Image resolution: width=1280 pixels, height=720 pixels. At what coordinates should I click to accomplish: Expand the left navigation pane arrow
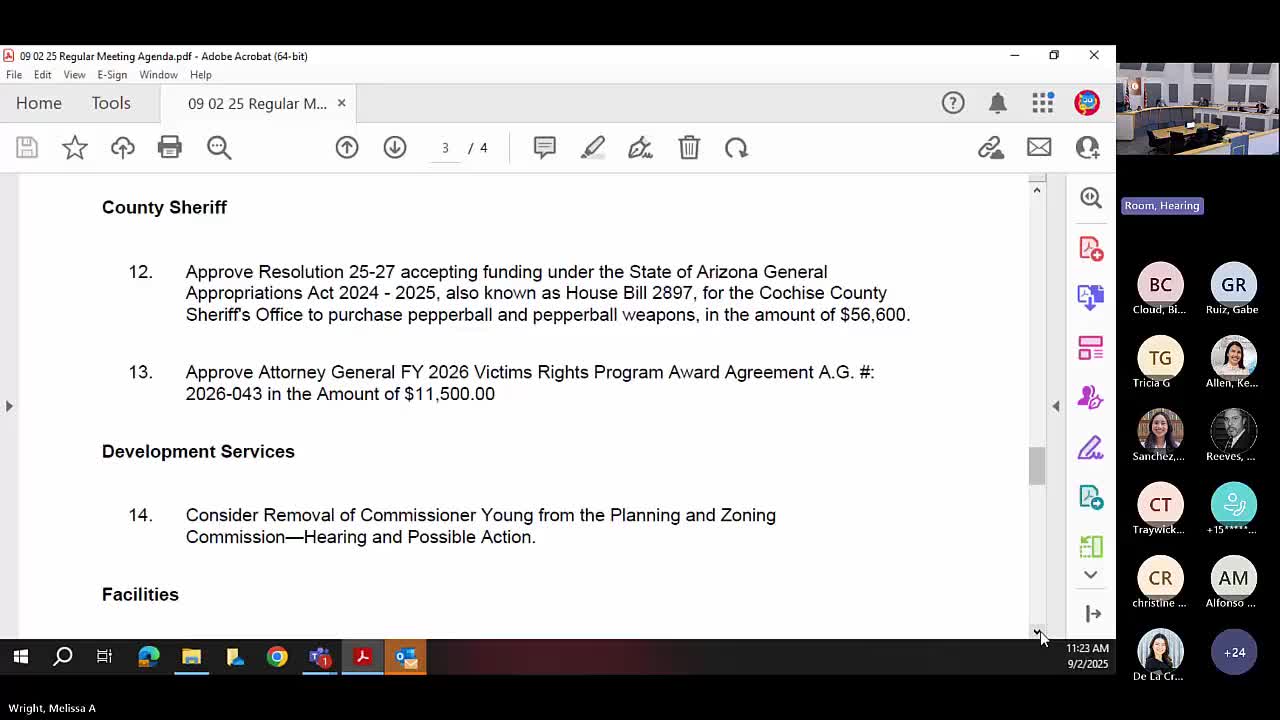tap(9, 406)
